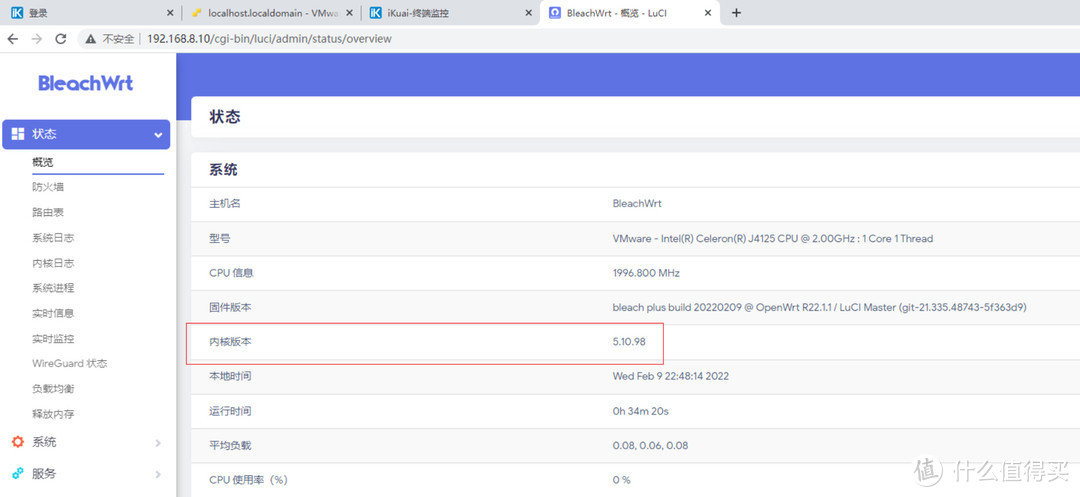Click the bleach plus build firmware value
The height and width of the screenshot is (497, 1080).
[820, 307]
